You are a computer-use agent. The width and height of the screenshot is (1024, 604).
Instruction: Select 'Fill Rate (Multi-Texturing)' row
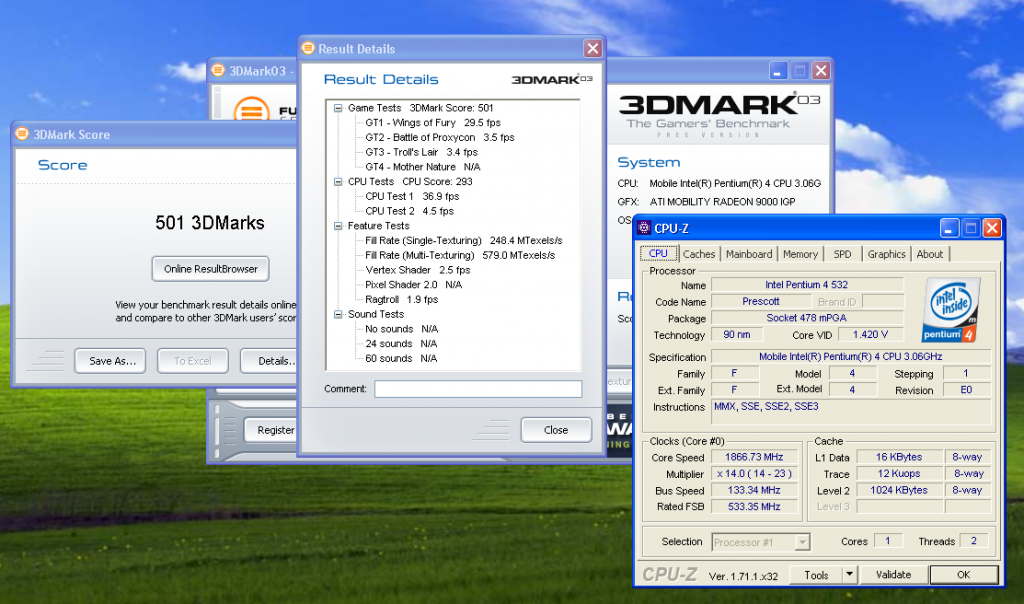pyautogui.click(x=460, y=255)
